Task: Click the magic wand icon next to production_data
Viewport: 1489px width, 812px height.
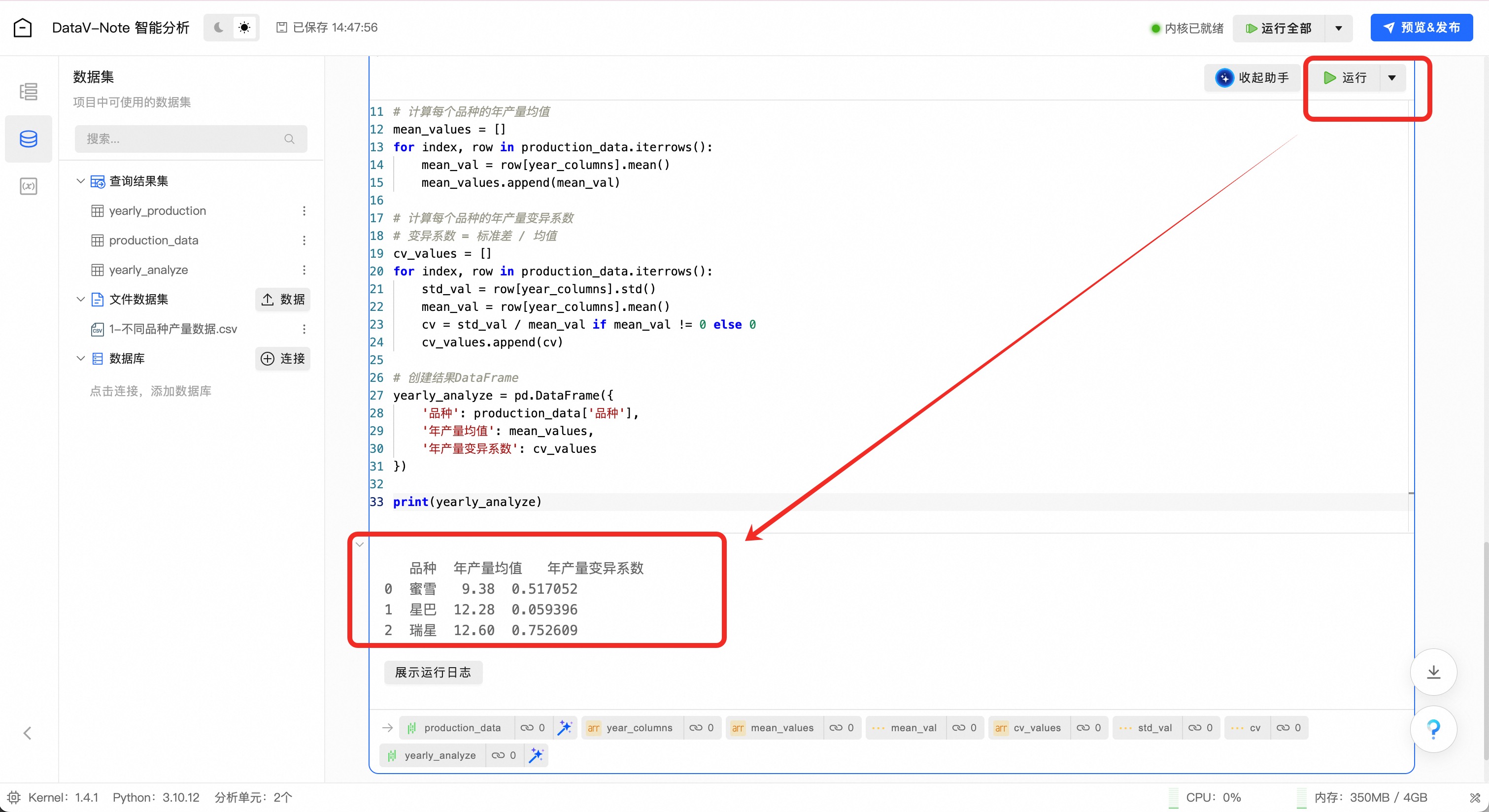Action: tap(564, 728)
